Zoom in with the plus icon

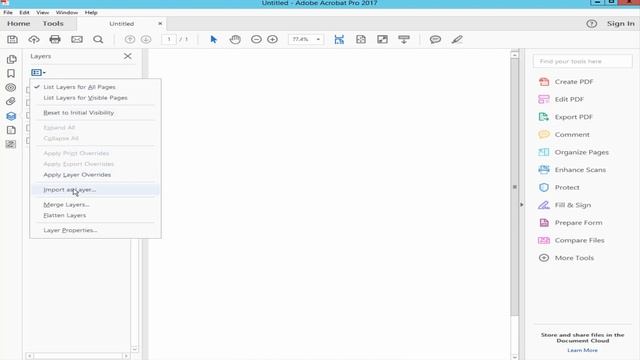tap(272, 39)
